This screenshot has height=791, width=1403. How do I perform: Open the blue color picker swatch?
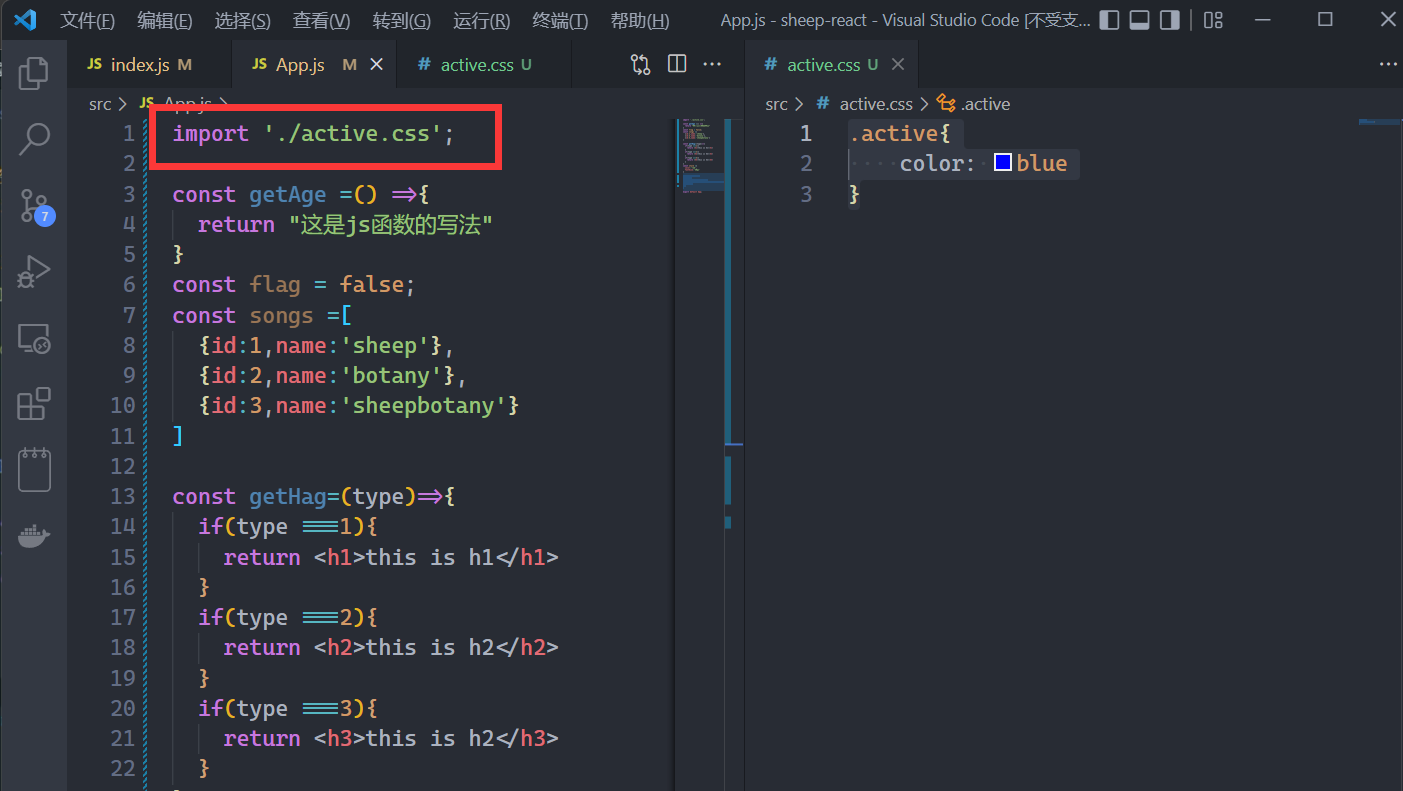(x=1003, y=163)
